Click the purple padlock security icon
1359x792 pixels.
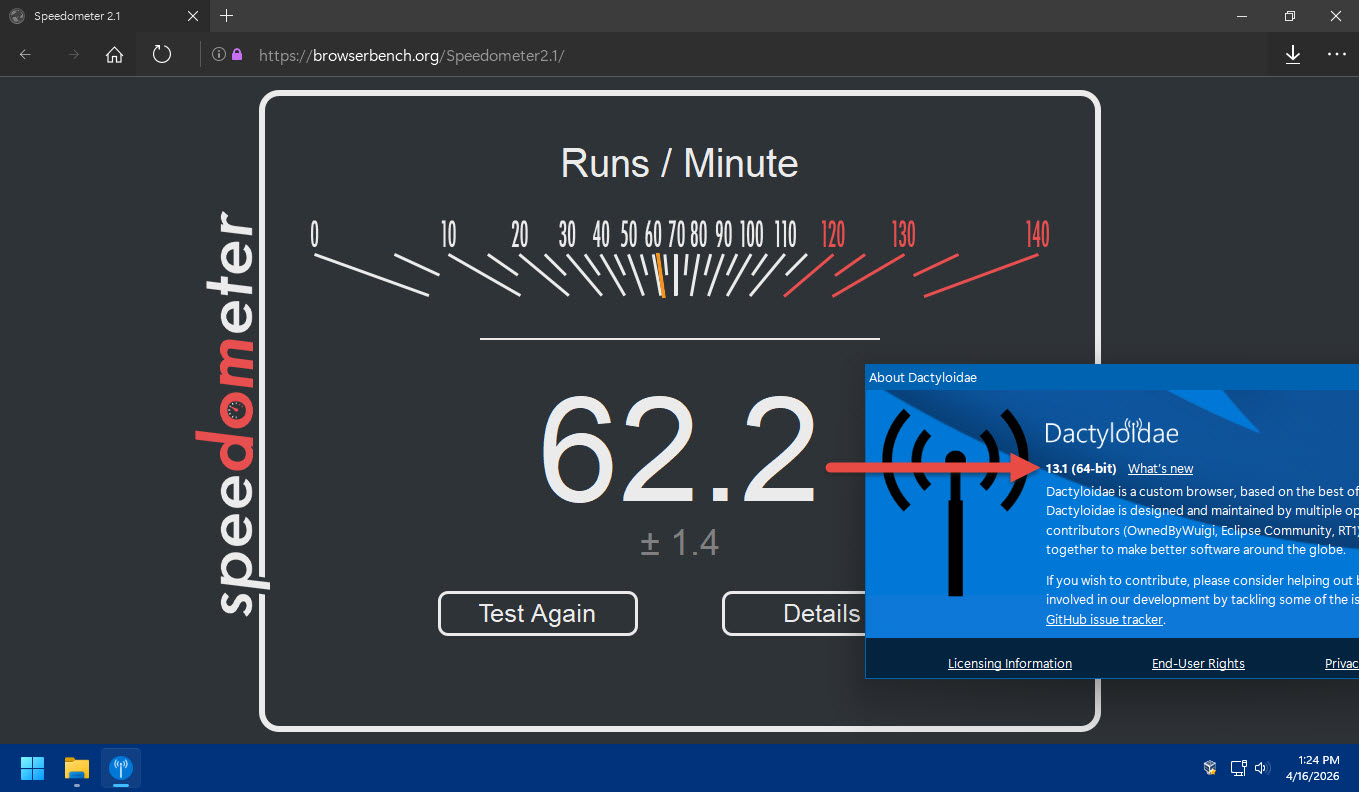click(x=237, y=55)
